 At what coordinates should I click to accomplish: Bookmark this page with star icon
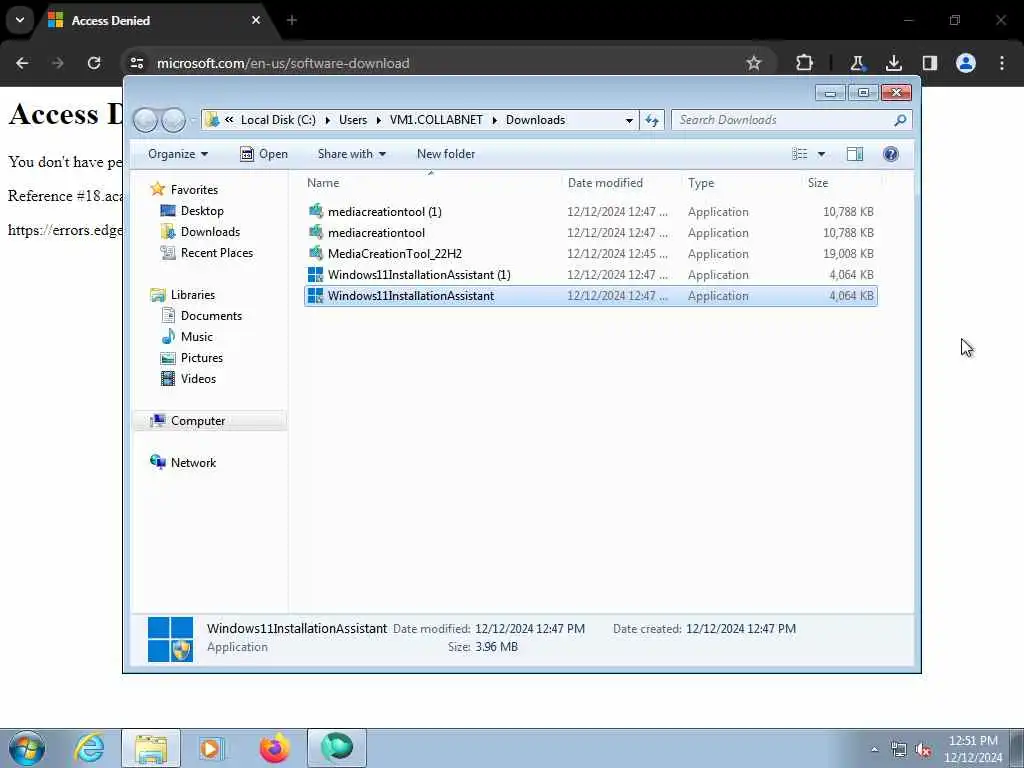click(754, 63)
